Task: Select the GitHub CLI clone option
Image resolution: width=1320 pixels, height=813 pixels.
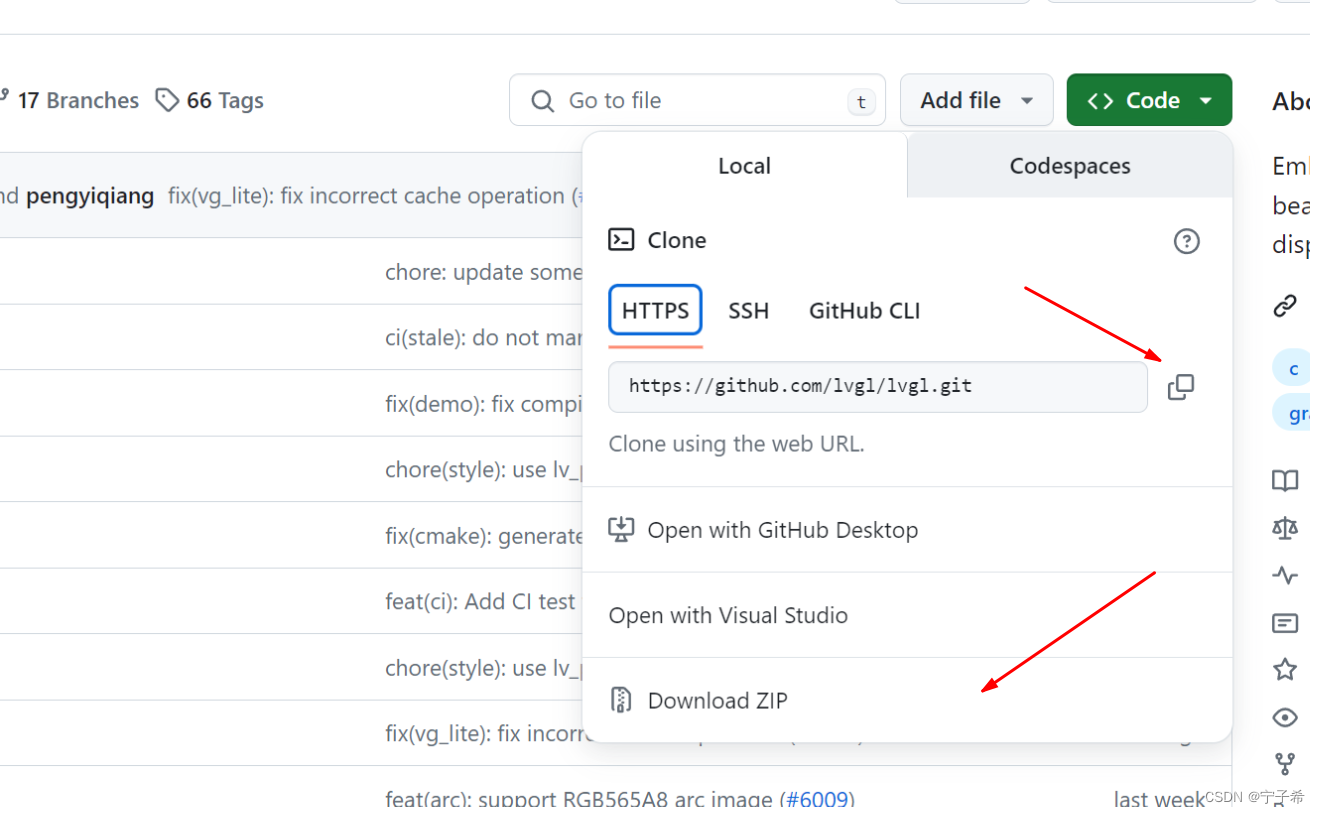Action: (864, 311)
